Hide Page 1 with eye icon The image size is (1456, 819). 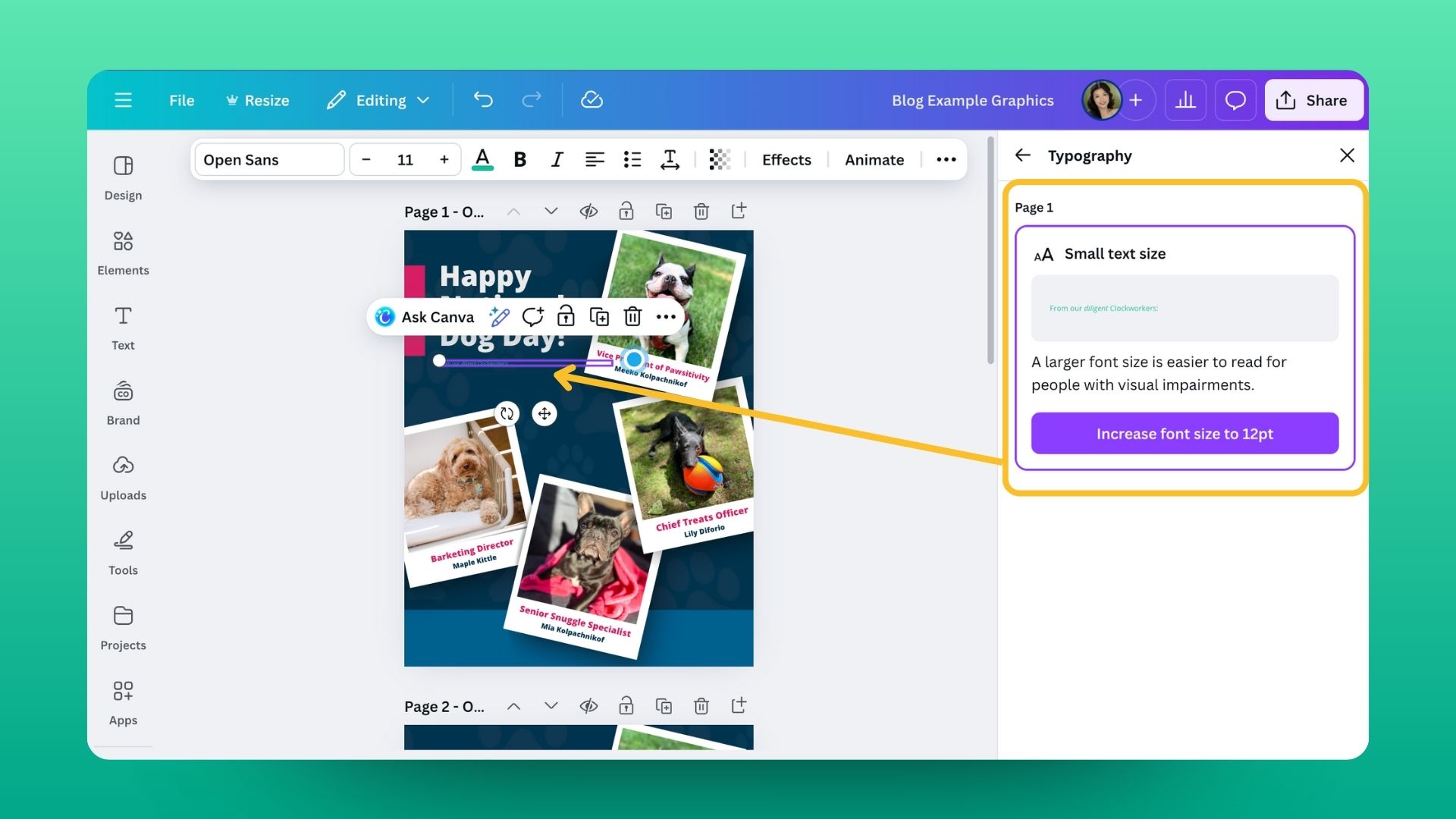588,212
